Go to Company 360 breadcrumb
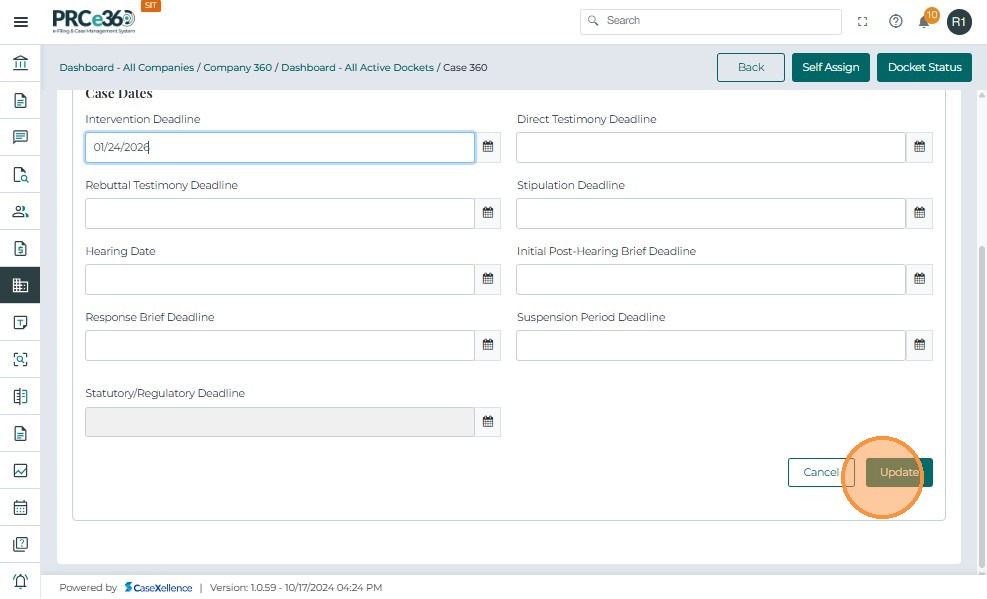Screen dimensions: 987x599 coord(237,68)
